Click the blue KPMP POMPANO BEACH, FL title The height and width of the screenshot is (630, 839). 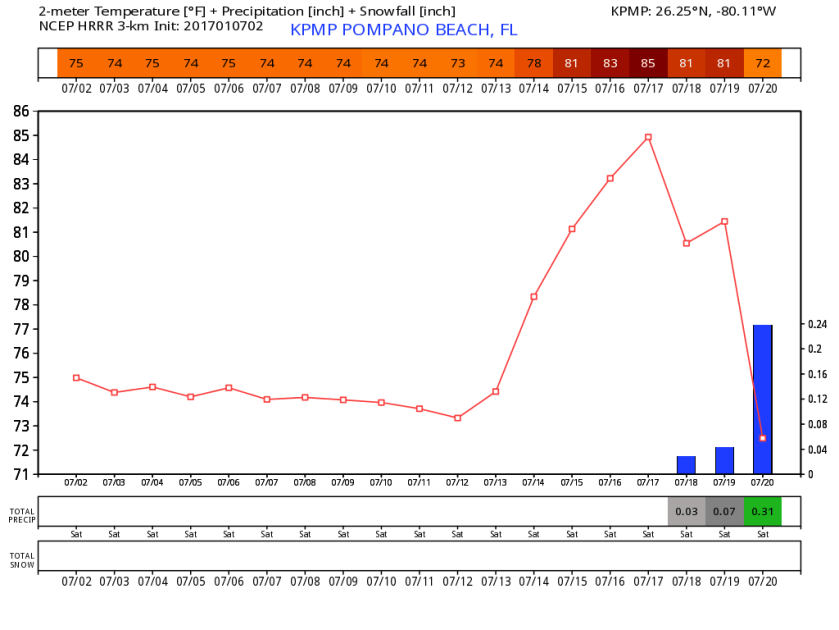(403, 30)
